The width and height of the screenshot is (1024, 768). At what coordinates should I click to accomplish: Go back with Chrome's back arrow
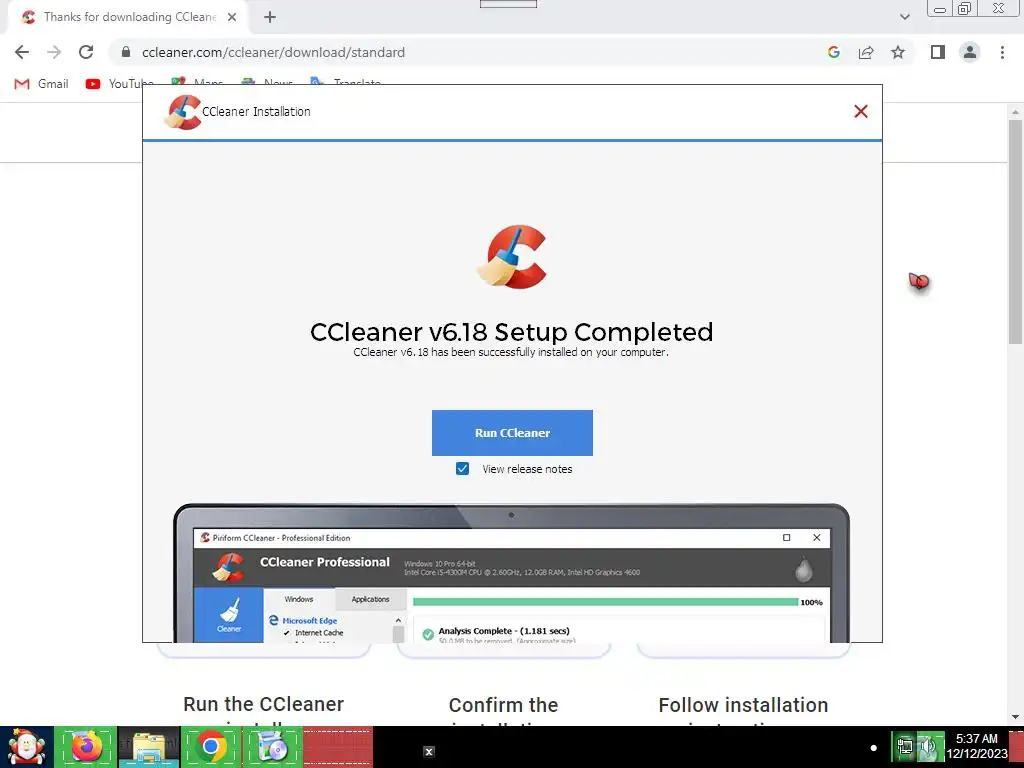(22, 52)
